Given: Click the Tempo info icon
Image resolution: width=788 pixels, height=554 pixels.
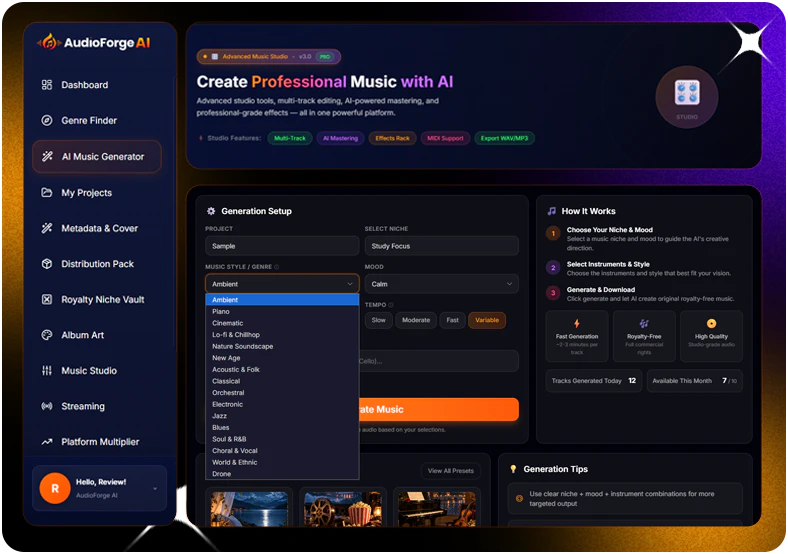Looking at the screenshot, I should pyautogui.click(x=390, y=305).
